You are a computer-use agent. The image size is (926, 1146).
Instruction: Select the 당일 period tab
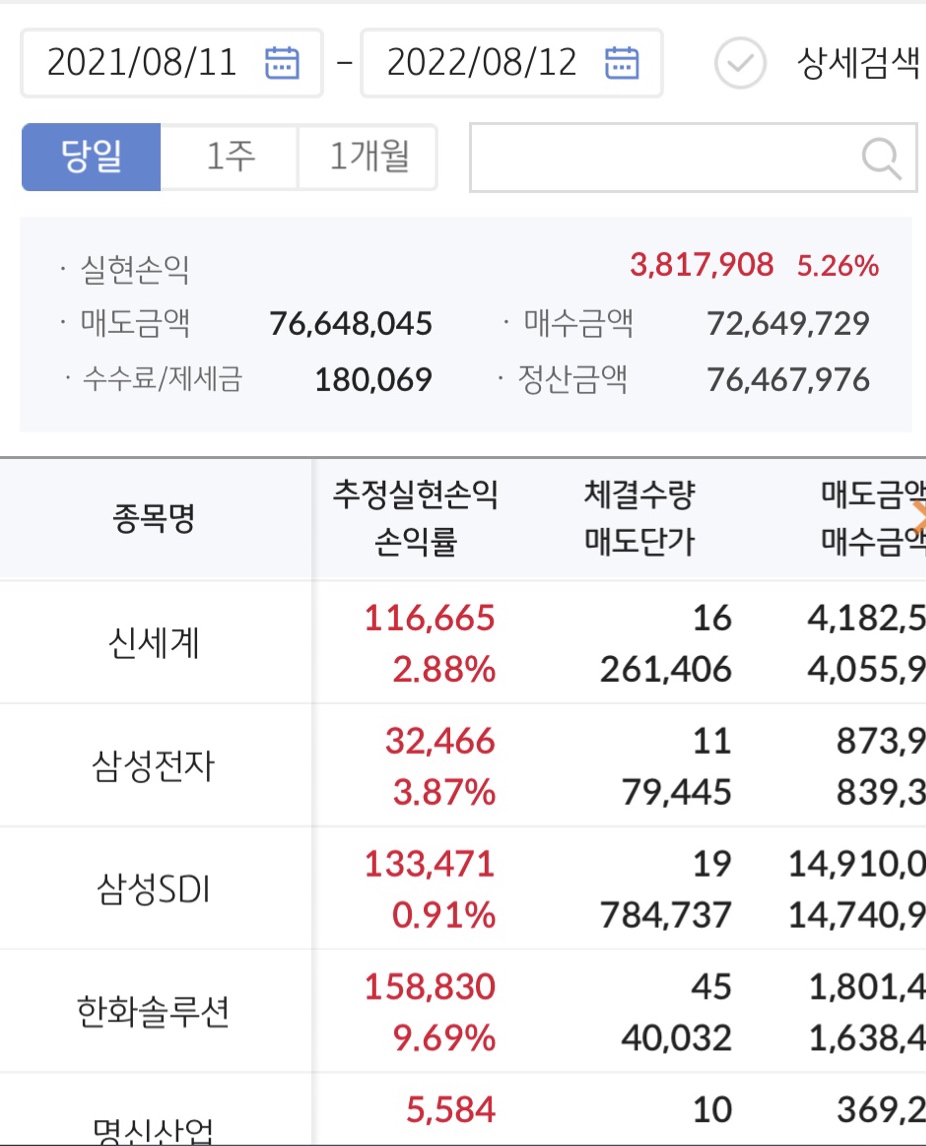pos(91,157)
